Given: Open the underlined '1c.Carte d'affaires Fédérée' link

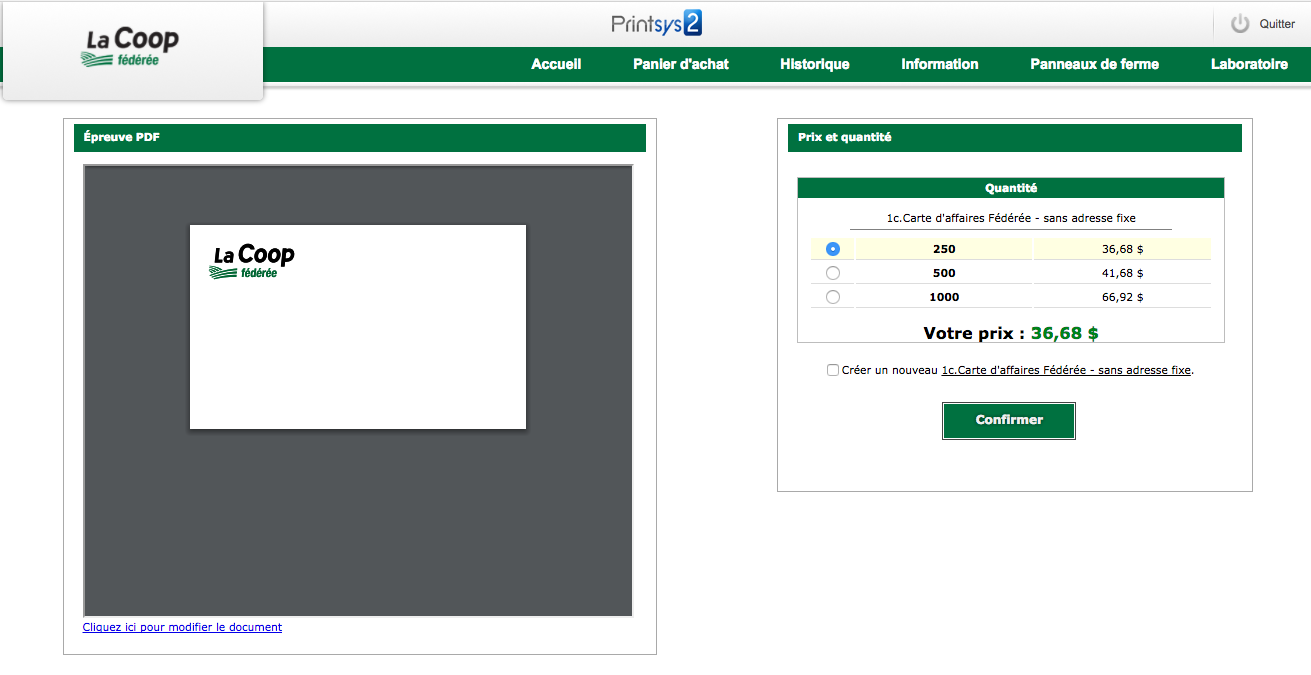Looking at the screenshot, I should 1066,370.
